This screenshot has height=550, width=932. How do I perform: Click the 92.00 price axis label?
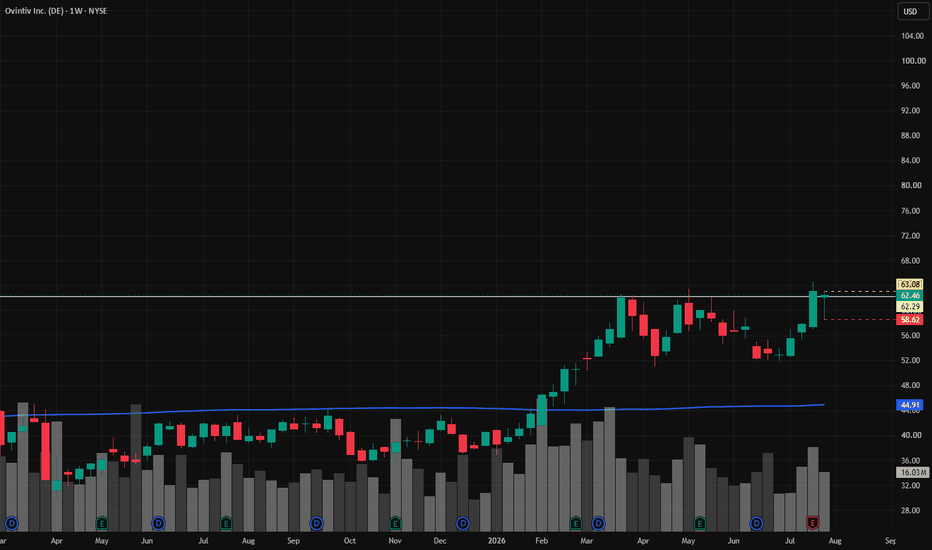tap(910, 111)
